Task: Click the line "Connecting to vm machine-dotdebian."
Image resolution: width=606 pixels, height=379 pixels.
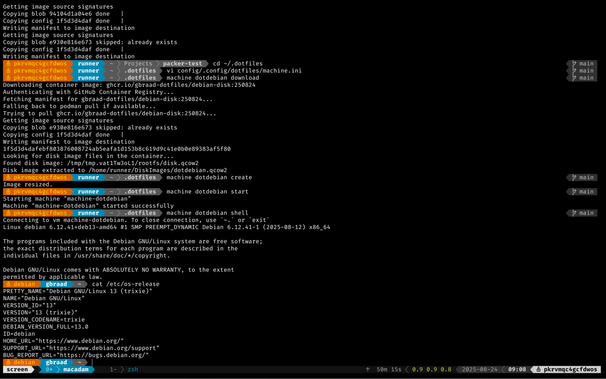Action: (x=65, y=220)
